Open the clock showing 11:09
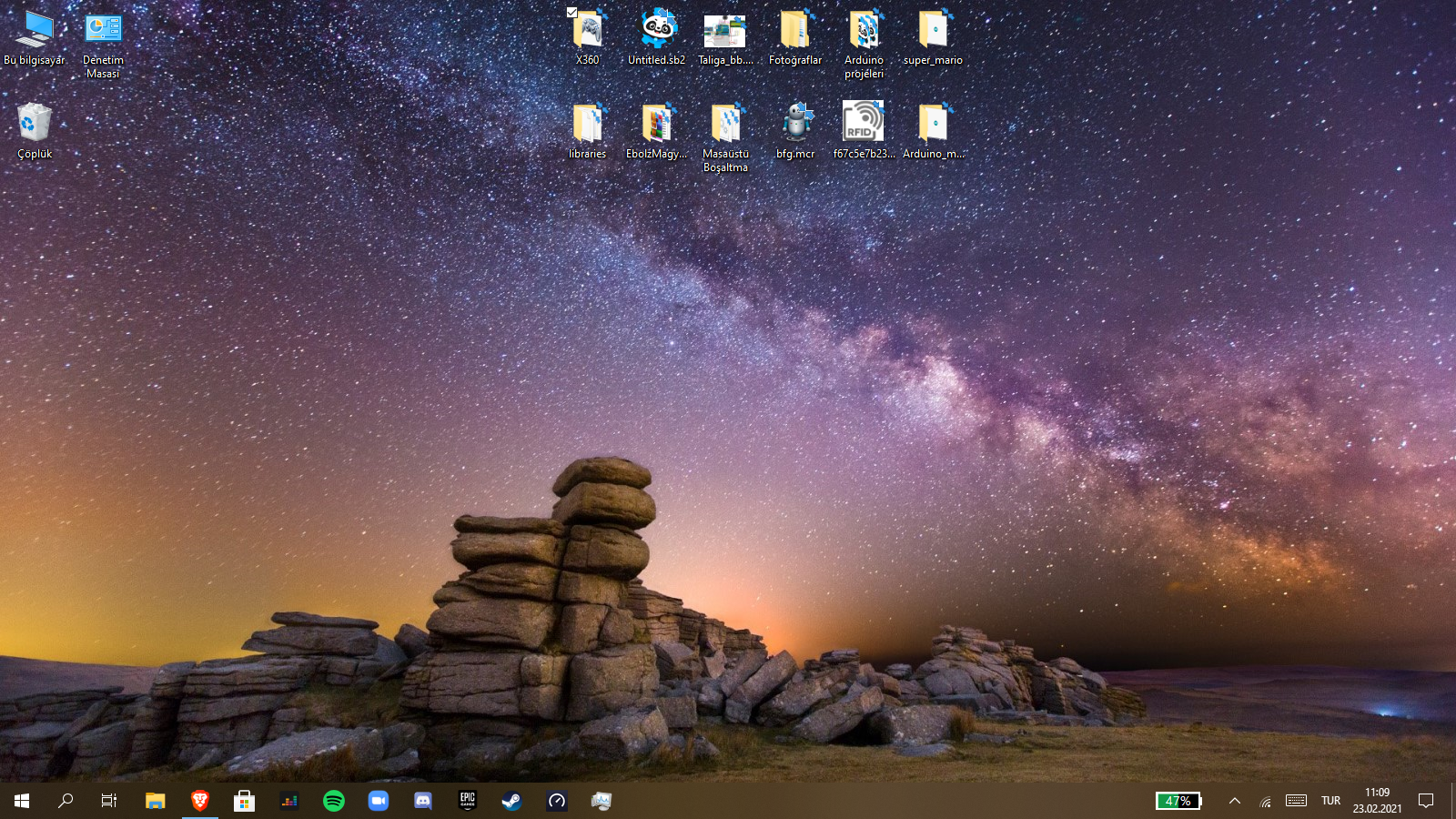 (1378, 801)
